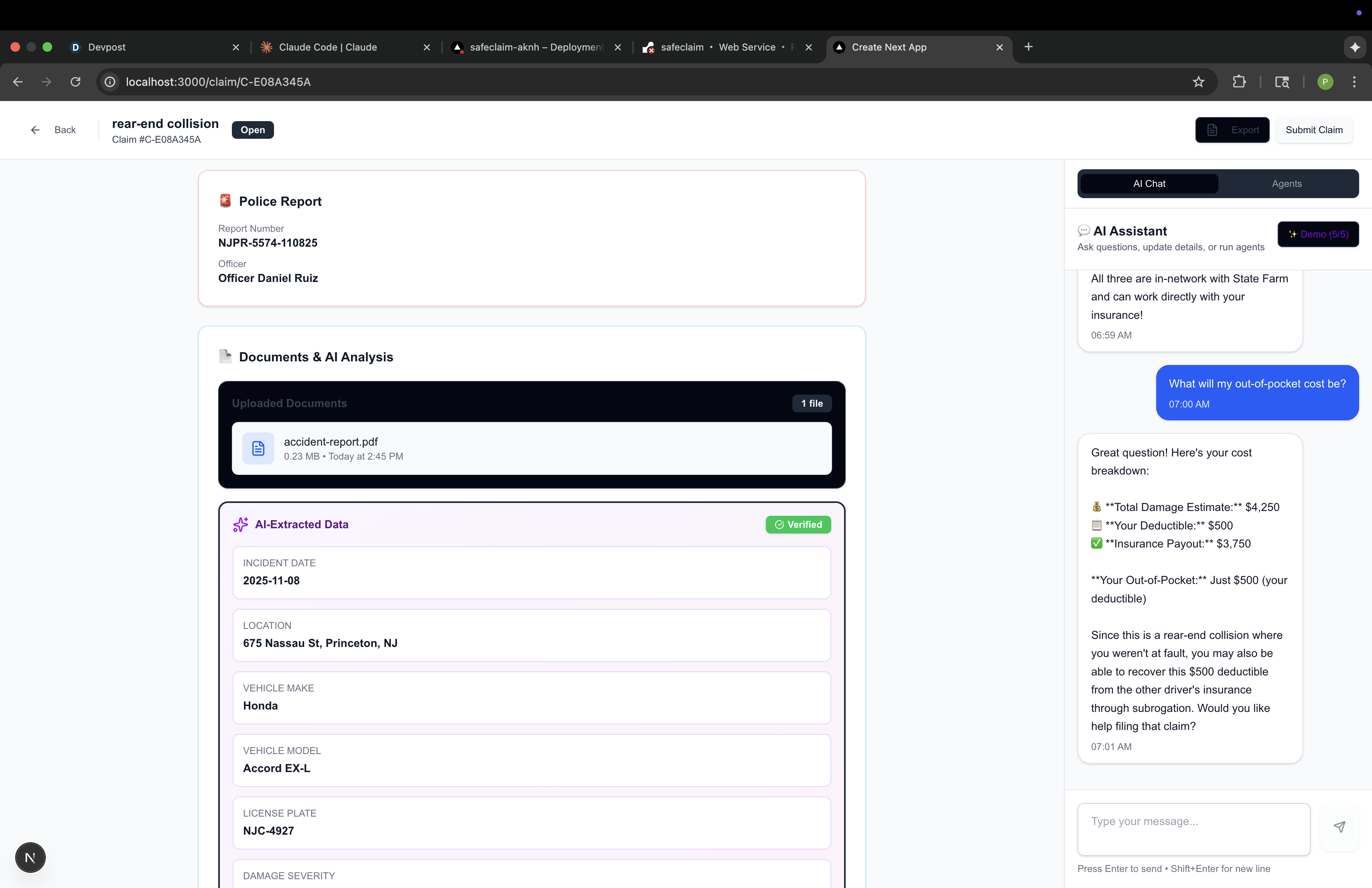Open the Chrome three-dot menu

click(x=1354, y=82)
